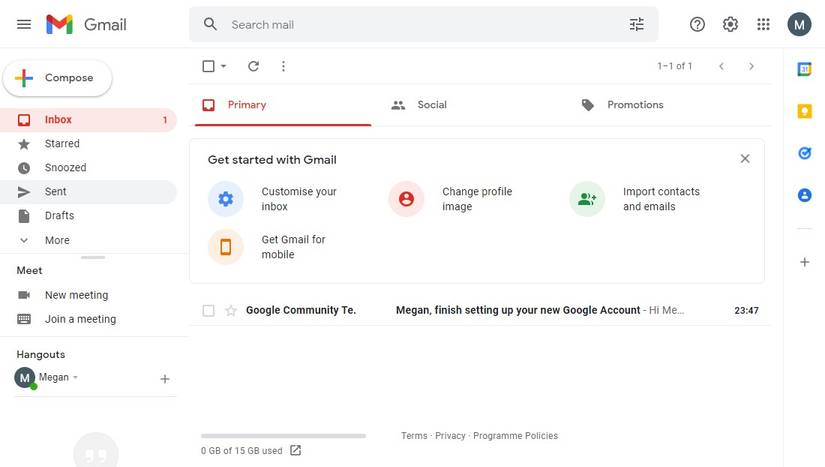Viewport: 825px width, 467px height.
Task: Click the Compose button
Action: [58, 78]
